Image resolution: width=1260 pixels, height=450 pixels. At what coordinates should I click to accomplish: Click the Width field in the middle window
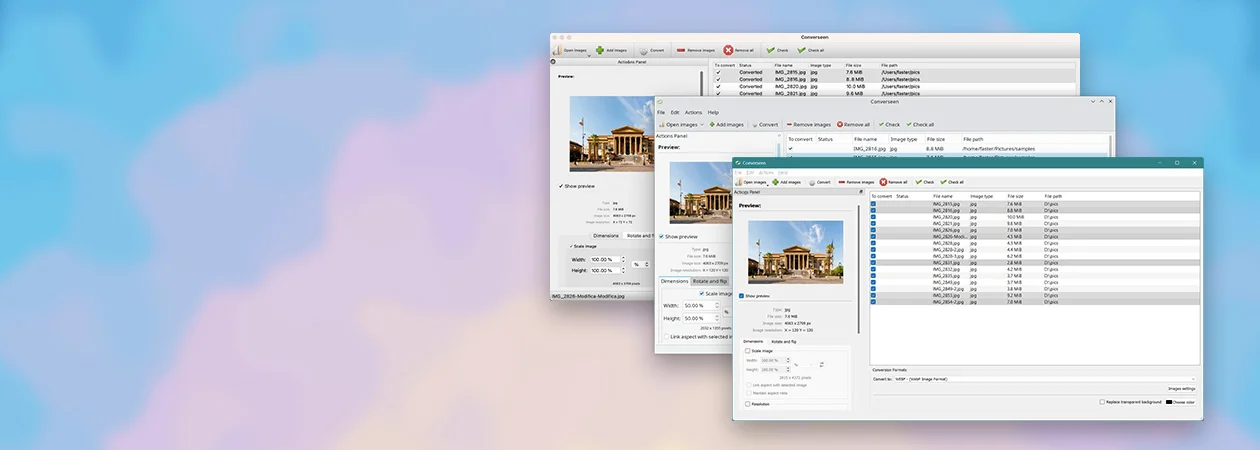tap(698, 306)
